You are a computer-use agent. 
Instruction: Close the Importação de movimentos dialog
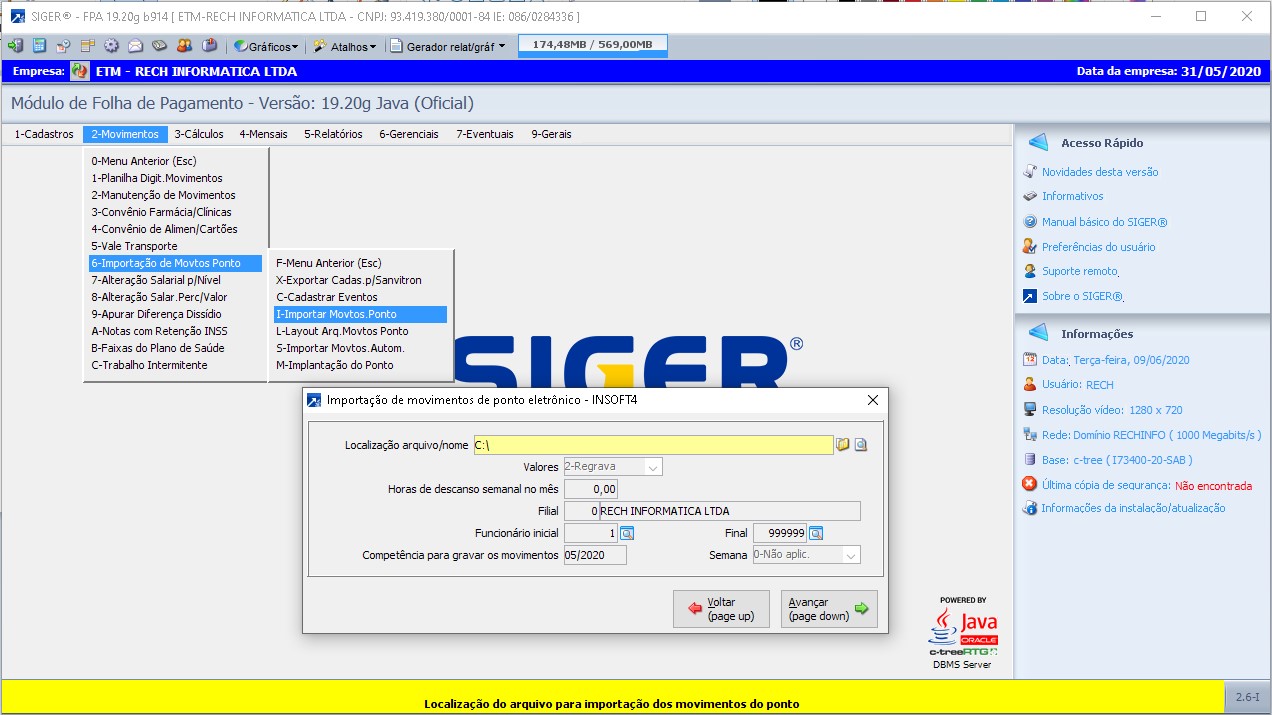872,400
